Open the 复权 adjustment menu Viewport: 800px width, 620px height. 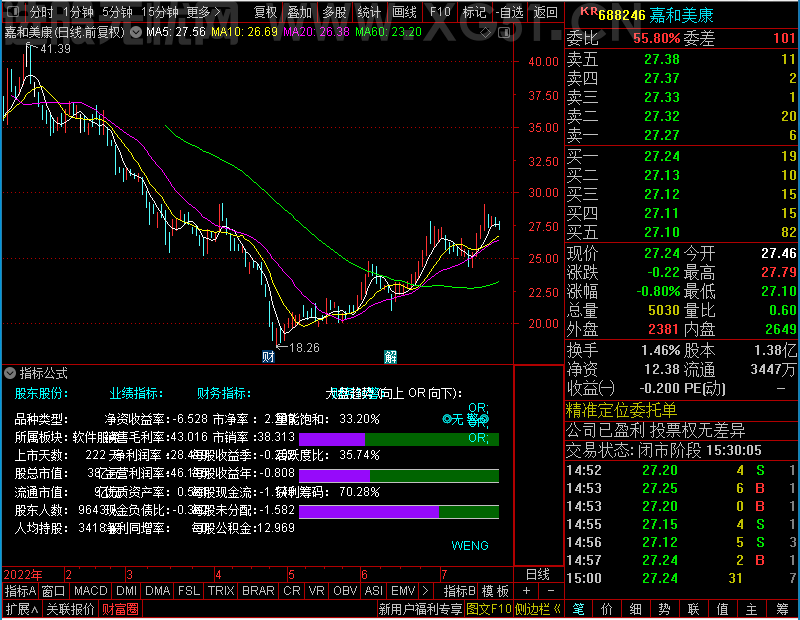coord(265,12)
